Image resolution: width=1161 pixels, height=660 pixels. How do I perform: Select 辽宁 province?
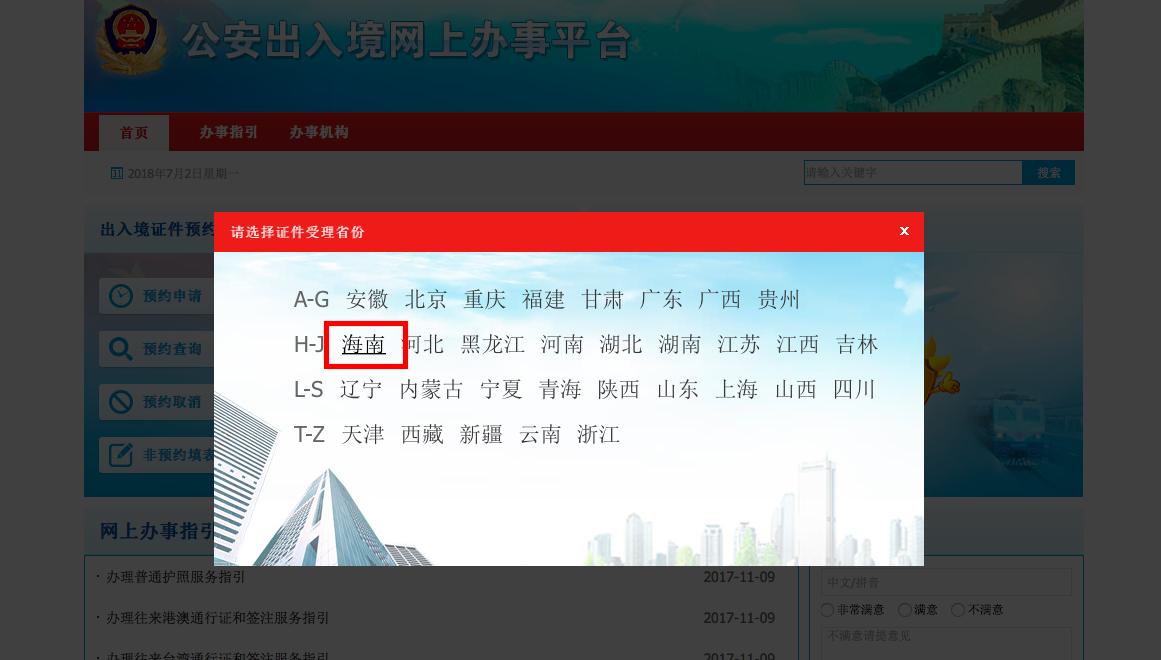361,390
